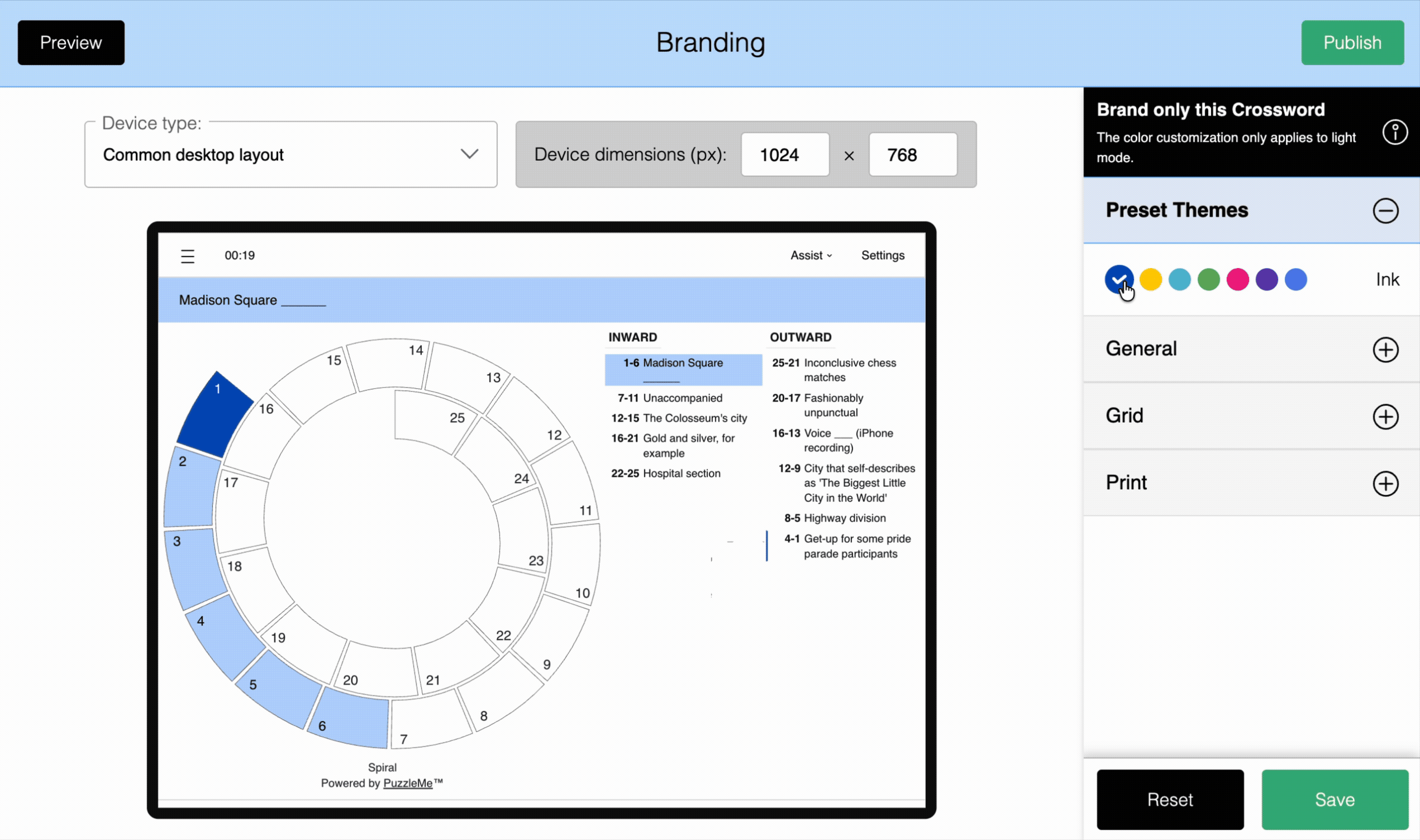Image resolution: width=1420 pixels, height=840 pixels.
Task: Expand the General section plus icon
Action: tap(1385, 349)
